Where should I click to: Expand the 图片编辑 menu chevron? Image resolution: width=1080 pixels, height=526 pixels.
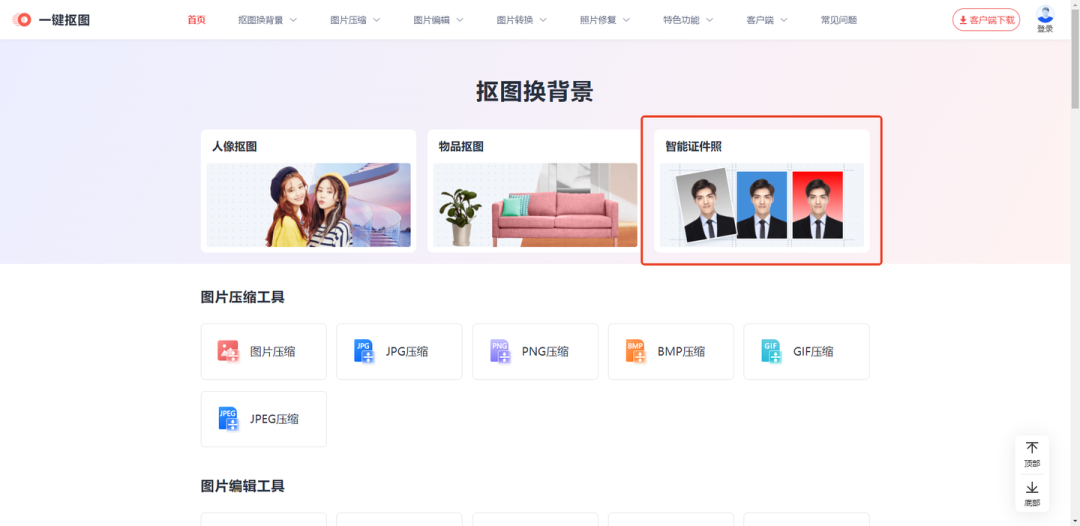[x=459, y=20]
